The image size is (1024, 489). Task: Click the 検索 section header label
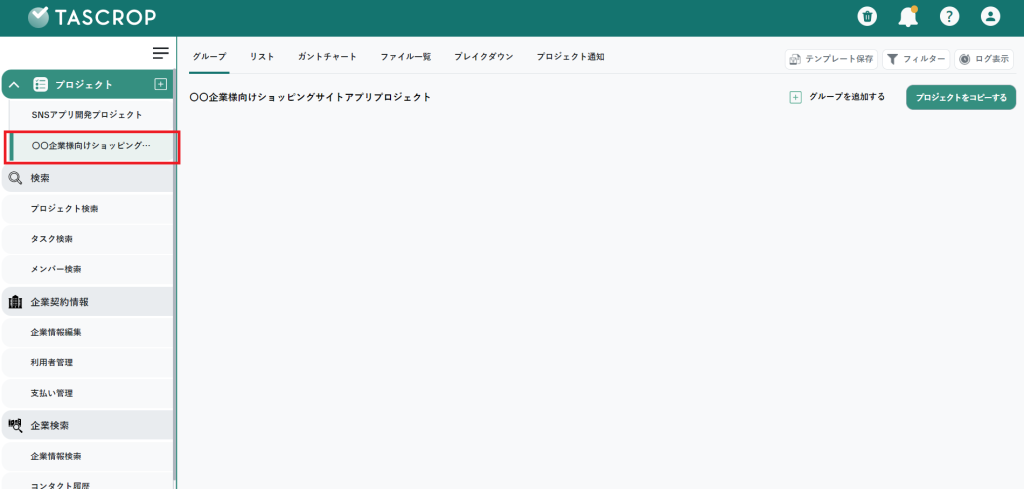pyautogui.click(x=40, y=178)
